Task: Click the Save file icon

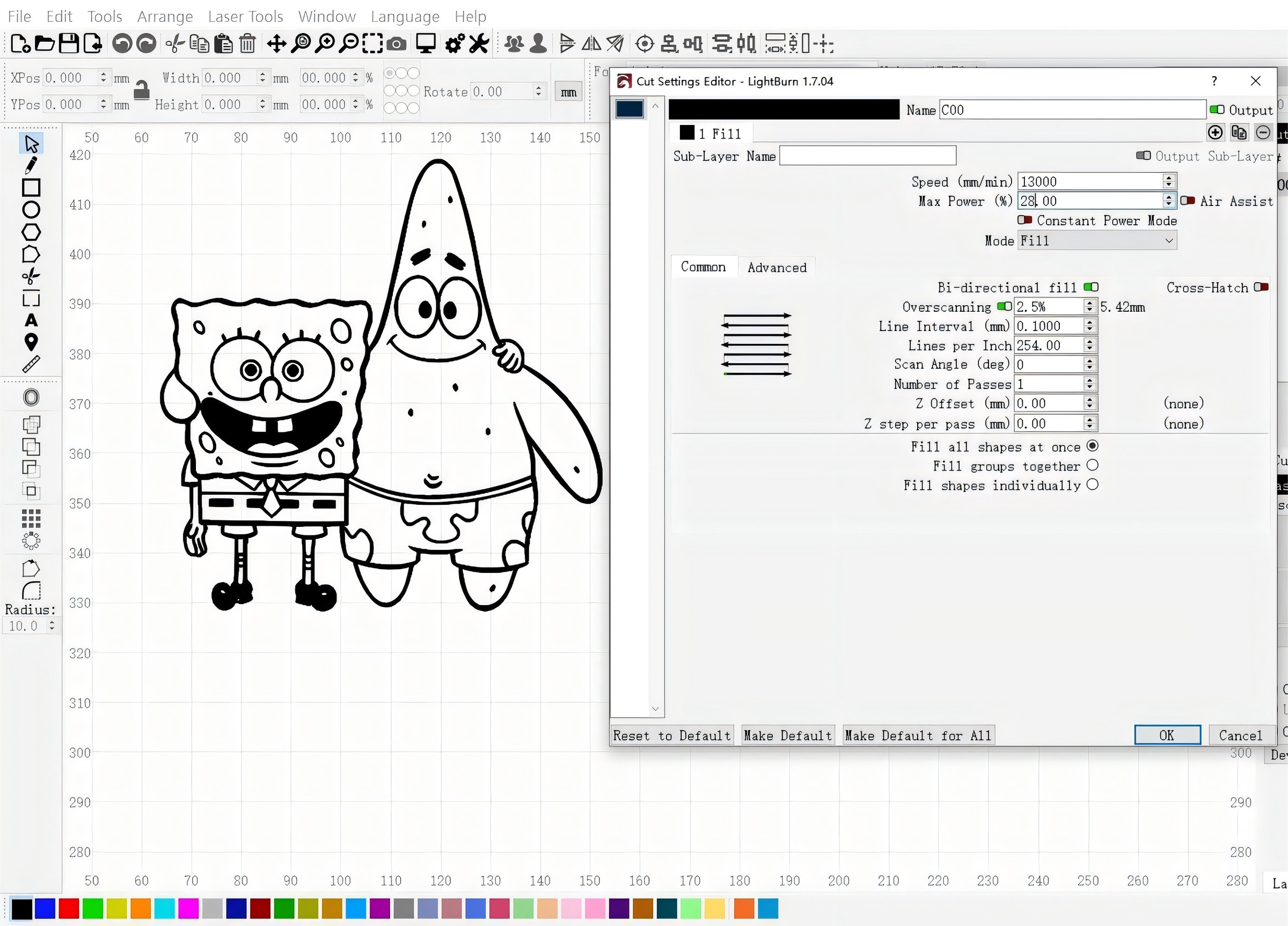Action: [x=69, y=43]
